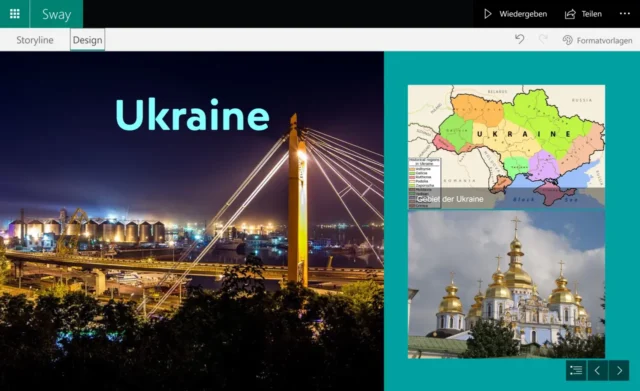Select the Design tab
This screenshot has height=391, width=640.
point(87,40)
